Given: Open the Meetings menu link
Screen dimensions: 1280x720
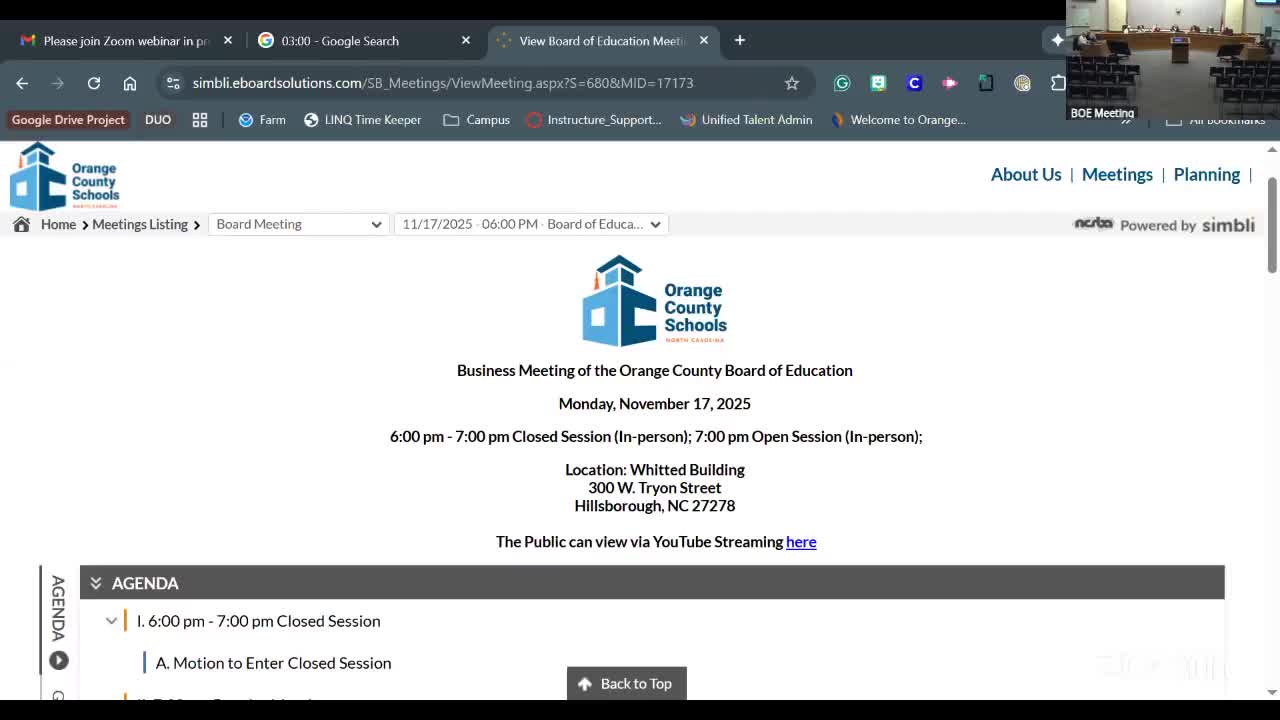Looking at the screenshot, I should pos(1117,174).
